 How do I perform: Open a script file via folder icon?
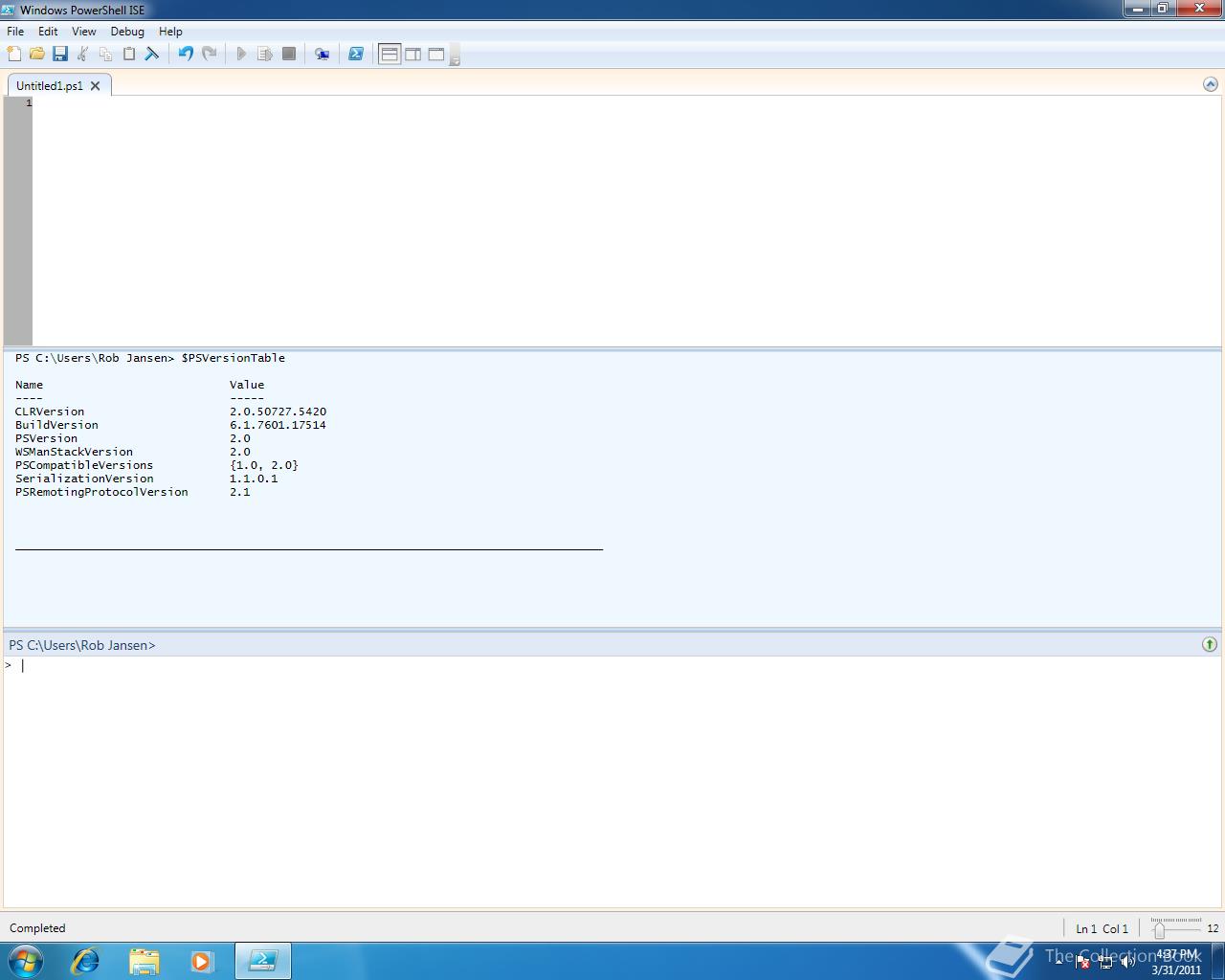37,55
